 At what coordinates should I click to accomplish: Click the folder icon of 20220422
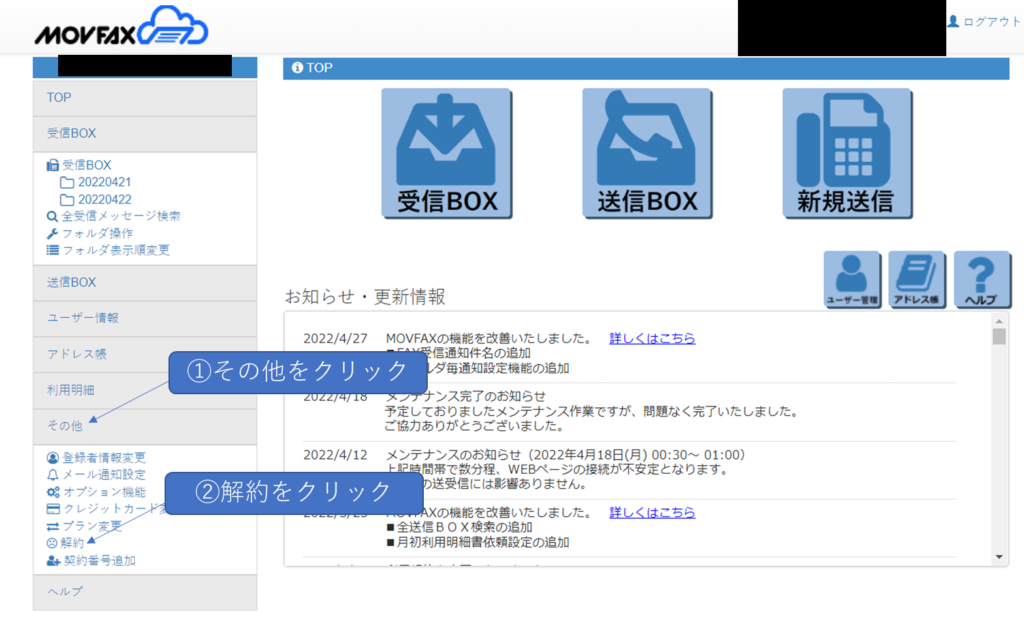pos(67,199)
